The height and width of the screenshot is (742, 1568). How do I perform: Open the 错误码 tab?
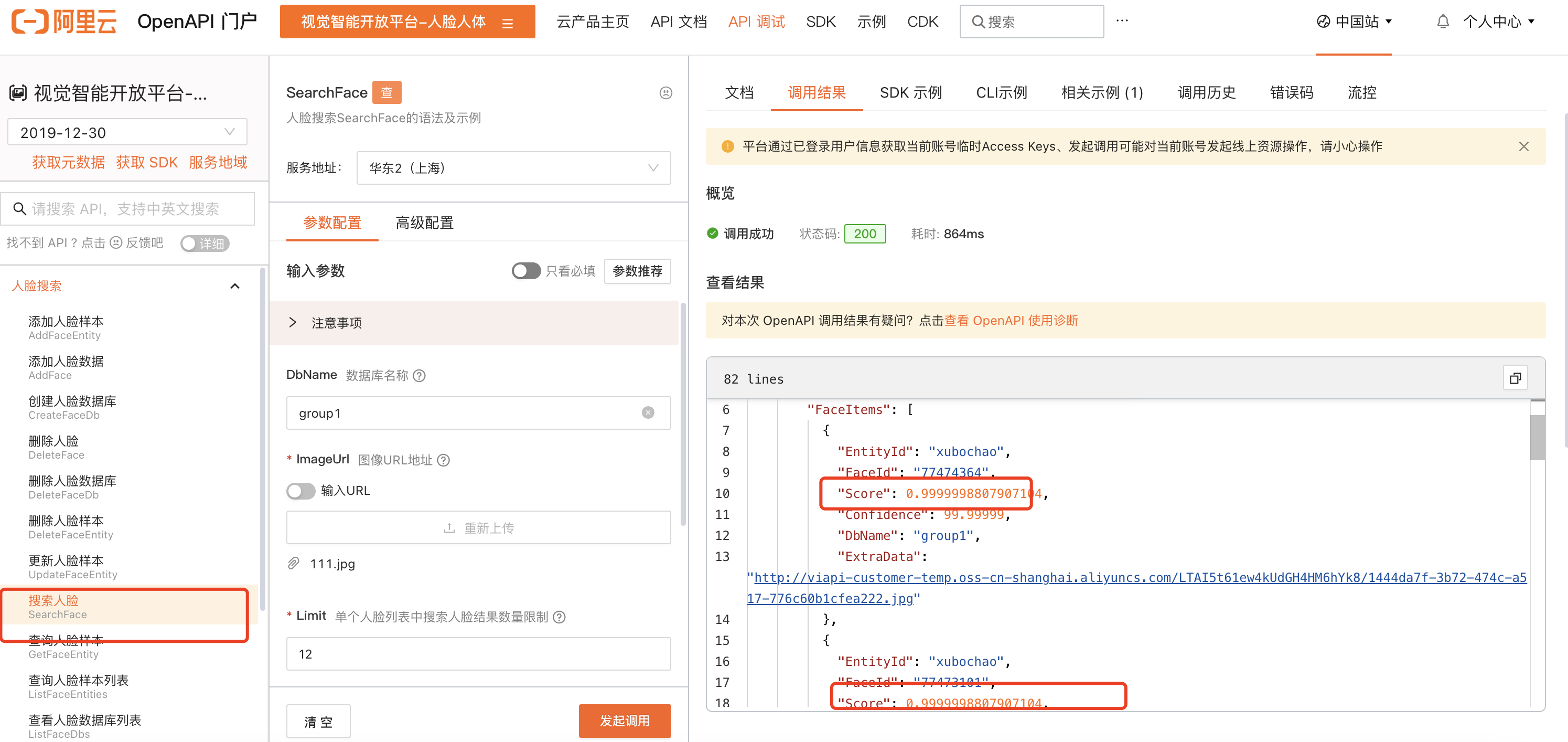coord(1291,92)
